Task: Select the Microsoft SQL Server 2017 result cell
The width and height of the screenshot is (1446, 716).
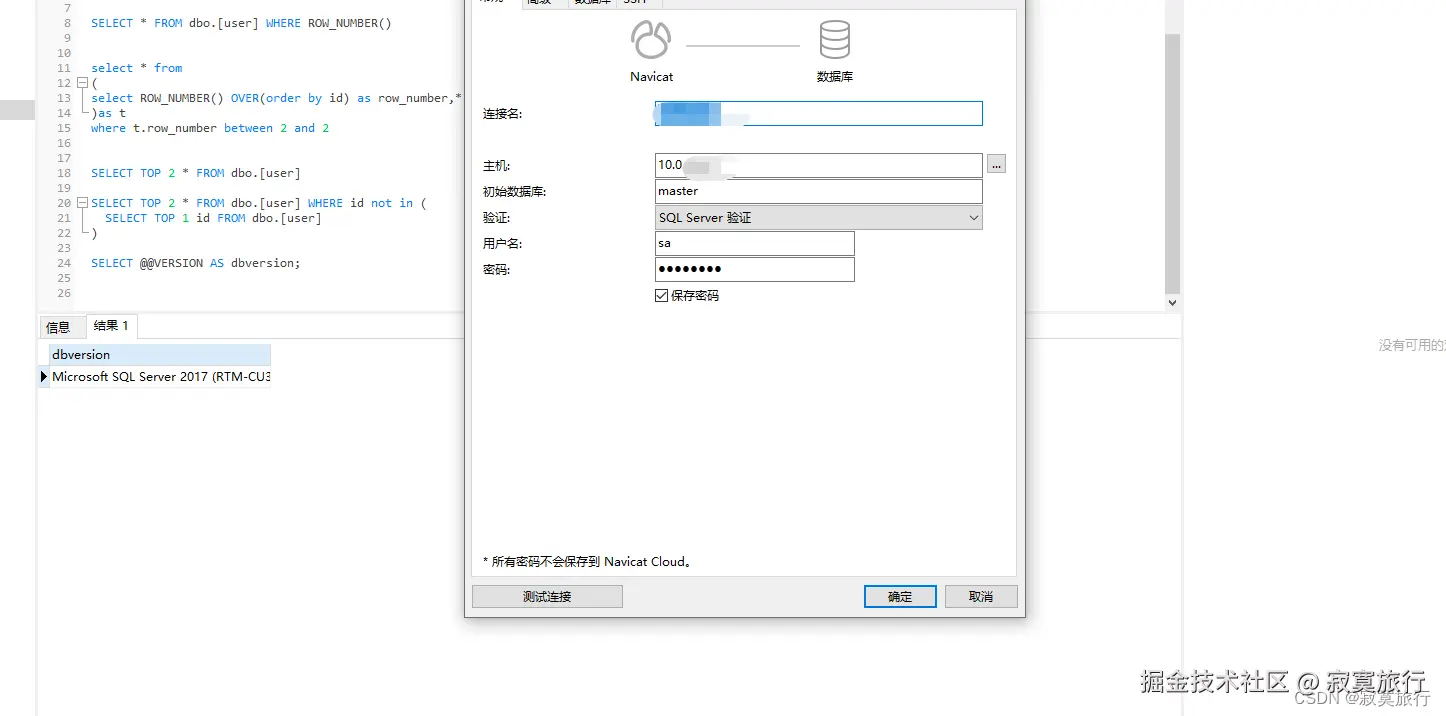Action: (160, 377)
